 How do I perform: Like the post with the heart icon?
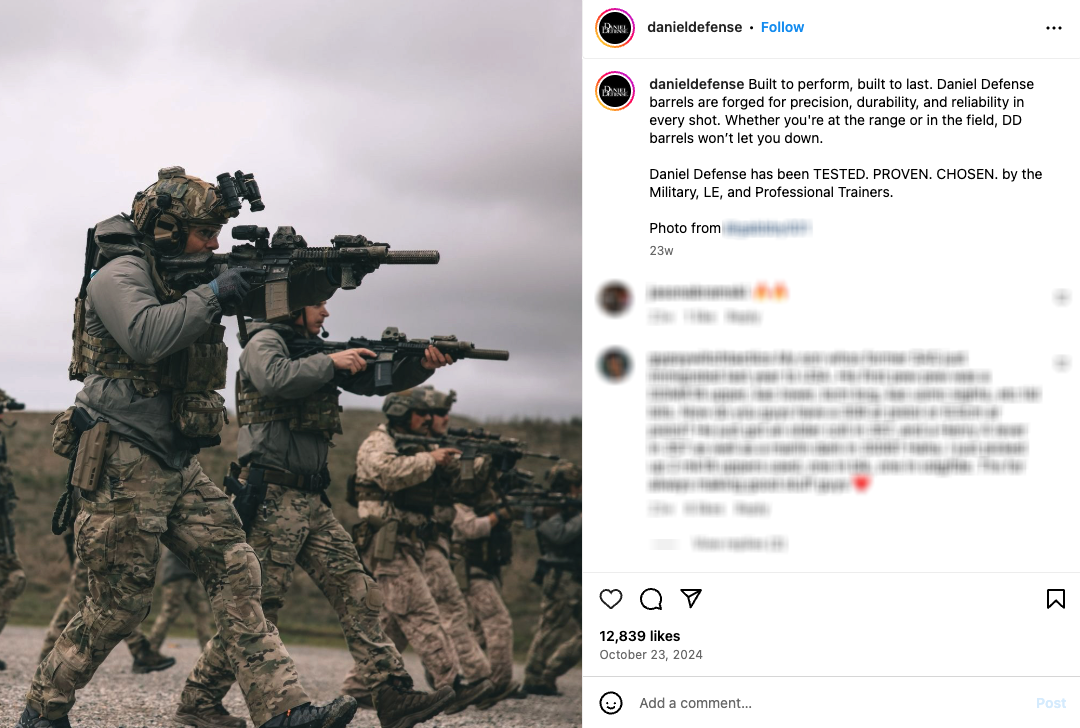pyautogui.click(x=611, y=599)
